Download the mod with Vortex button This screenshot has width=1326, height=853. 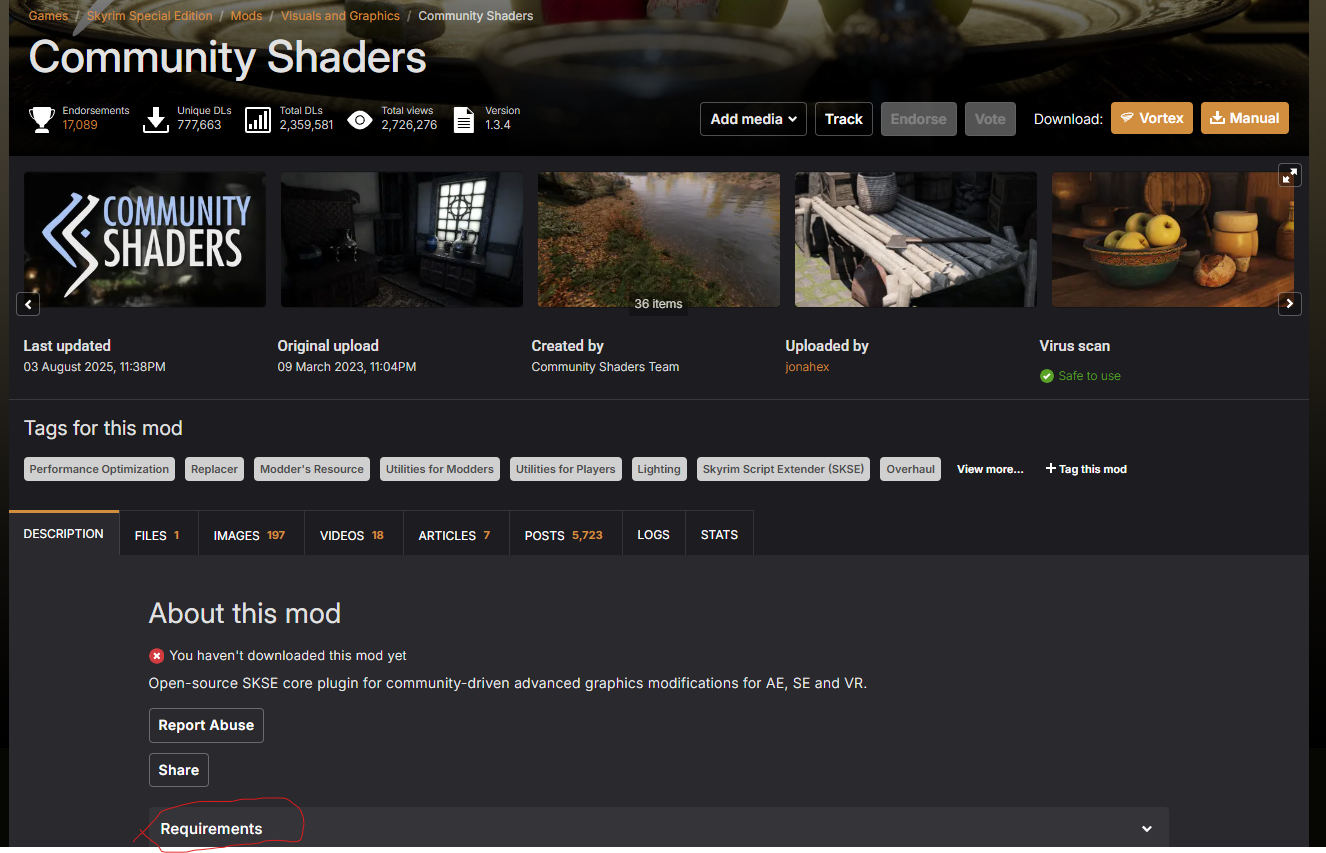tap(1152, 118)
